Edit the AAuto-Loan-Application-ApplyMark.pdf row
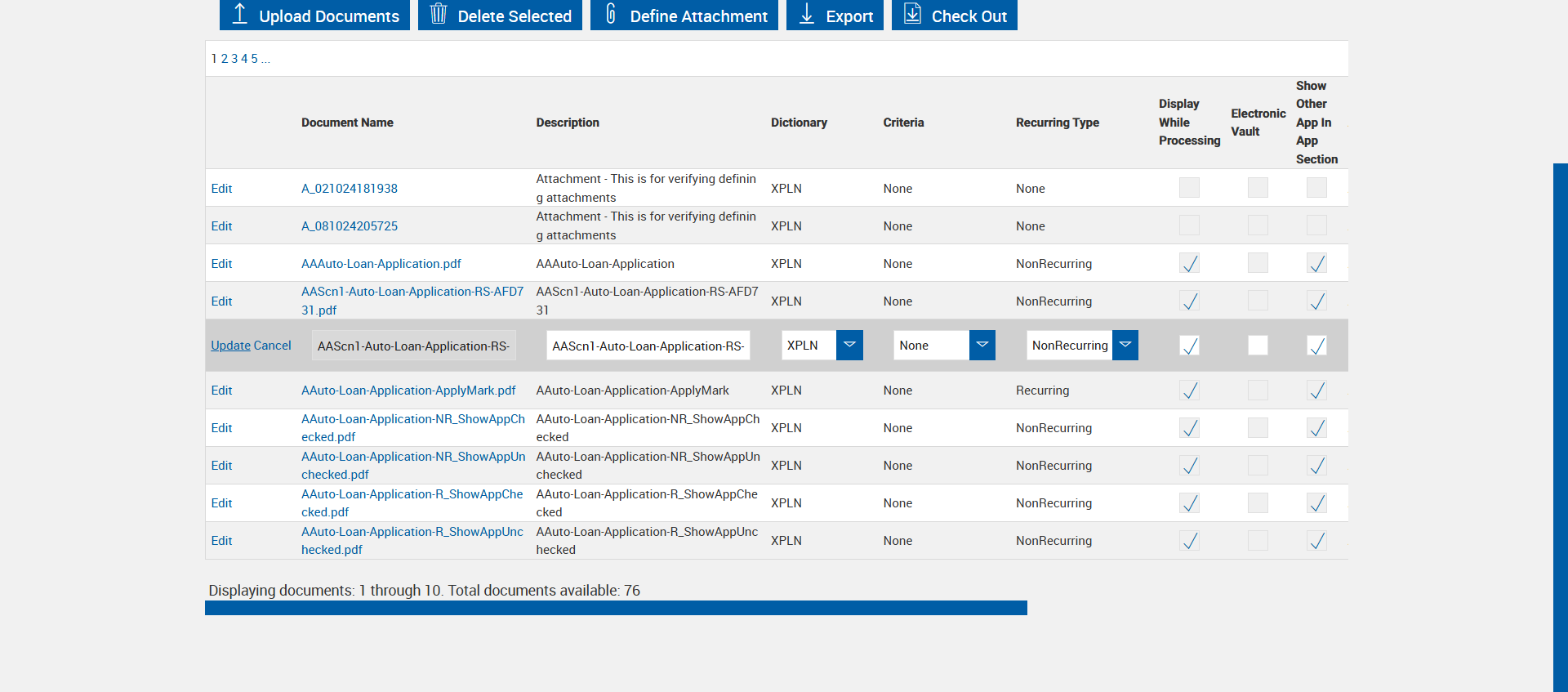Image resolution: width=1568 pixels, height=692 pixels. [x=221, y=391]
